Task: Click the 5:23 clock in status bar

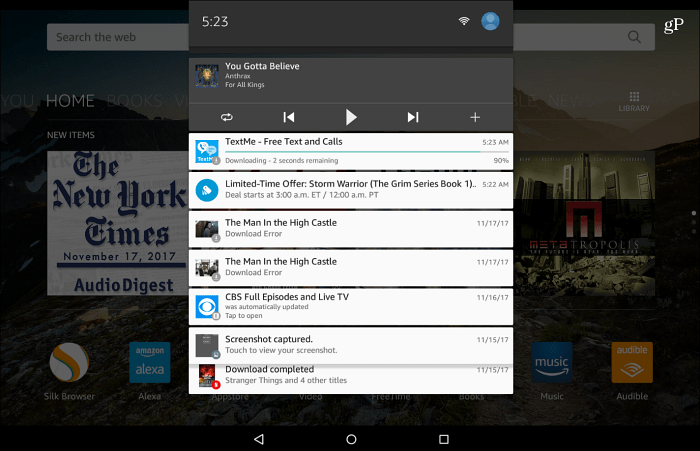Action: coord(215,21)
